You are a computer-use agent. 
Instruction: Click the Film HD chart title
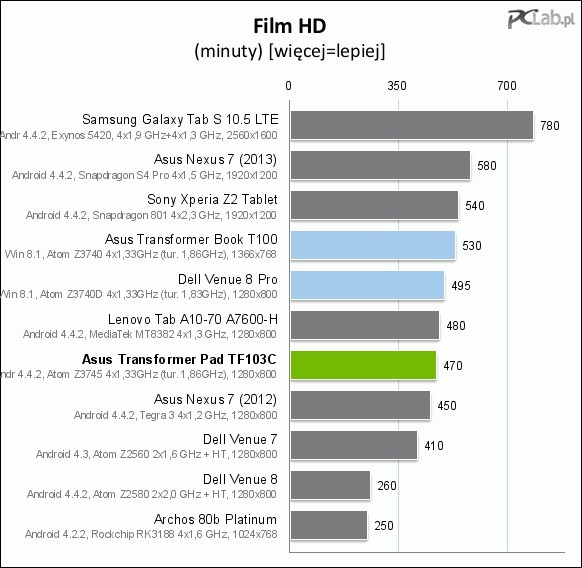click(290, 27)
